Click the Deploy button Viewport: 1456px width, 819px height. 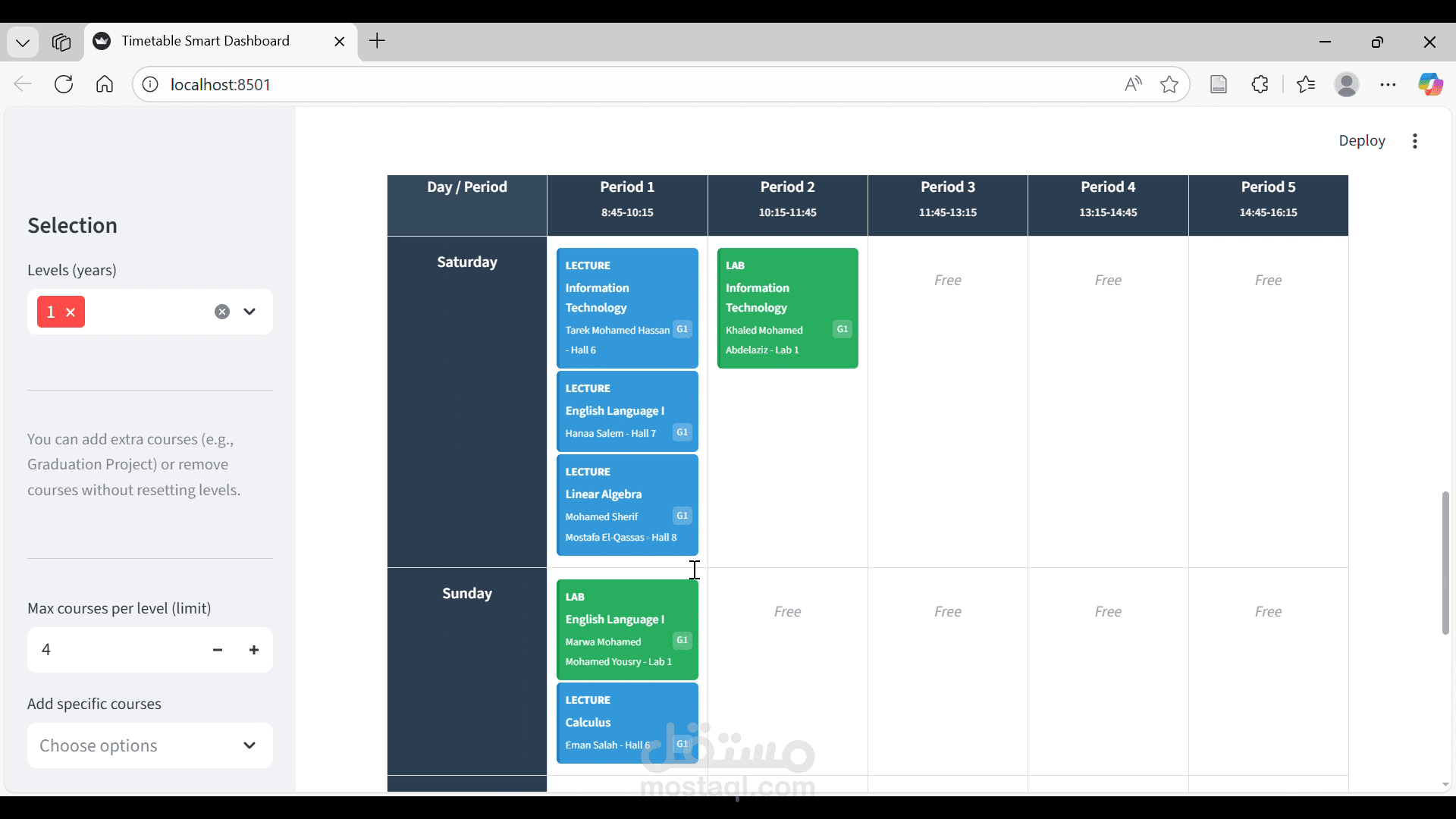pyautogui.click(x=1361, y=141)
